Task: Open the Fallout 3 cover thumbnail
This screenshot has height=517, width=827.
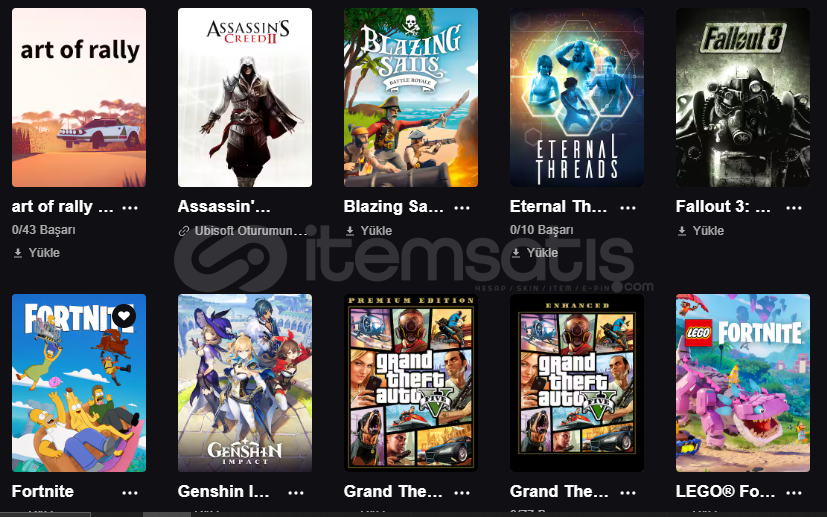Action: (743, 98)
